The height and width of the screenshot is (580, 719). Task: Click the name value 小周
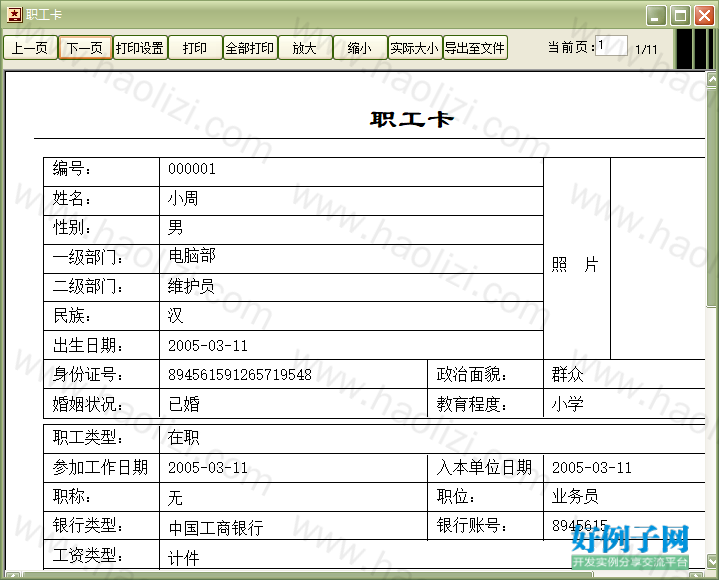click(183, 199)
